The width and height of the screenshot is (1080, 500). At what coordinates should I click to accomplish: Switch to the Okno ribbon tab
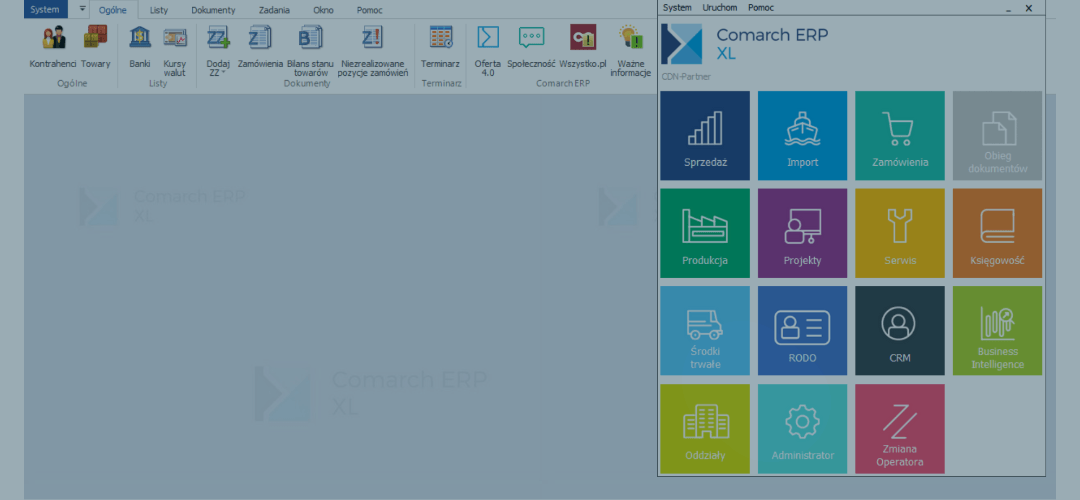(323, 10)
